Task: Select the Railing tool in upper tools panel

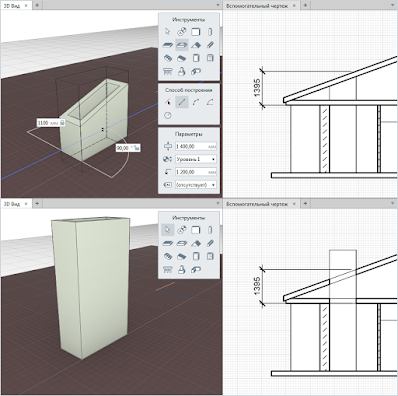Action: coord(167,71)
